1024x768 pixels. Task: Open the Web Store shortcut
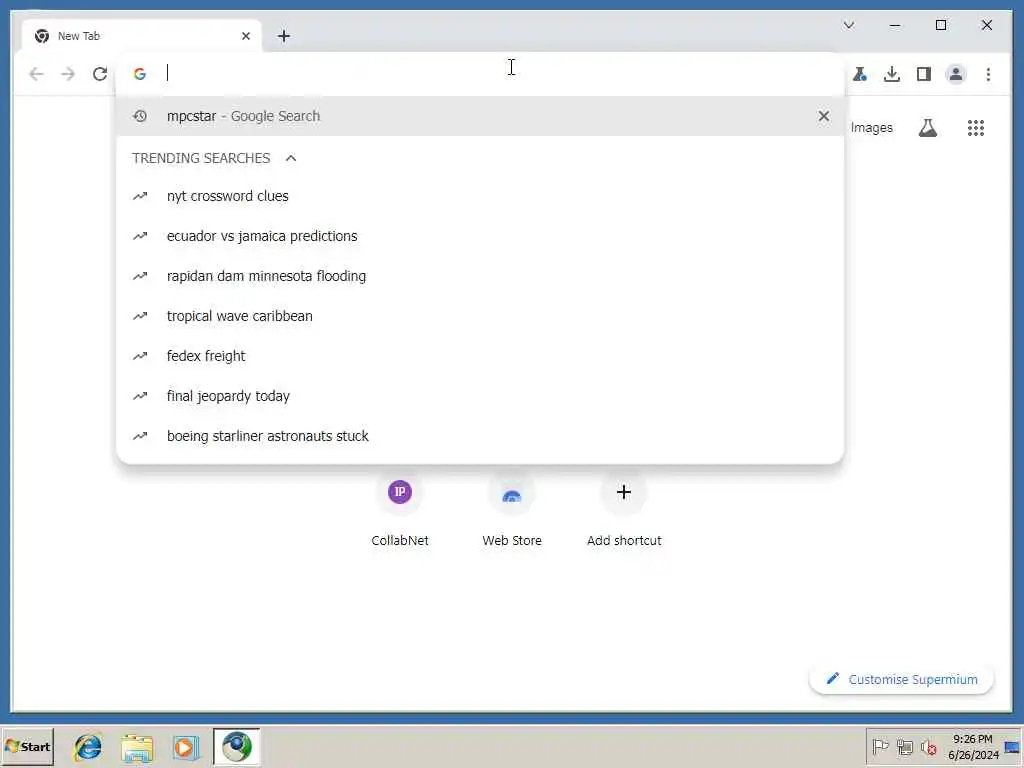[x=512, y=511]
